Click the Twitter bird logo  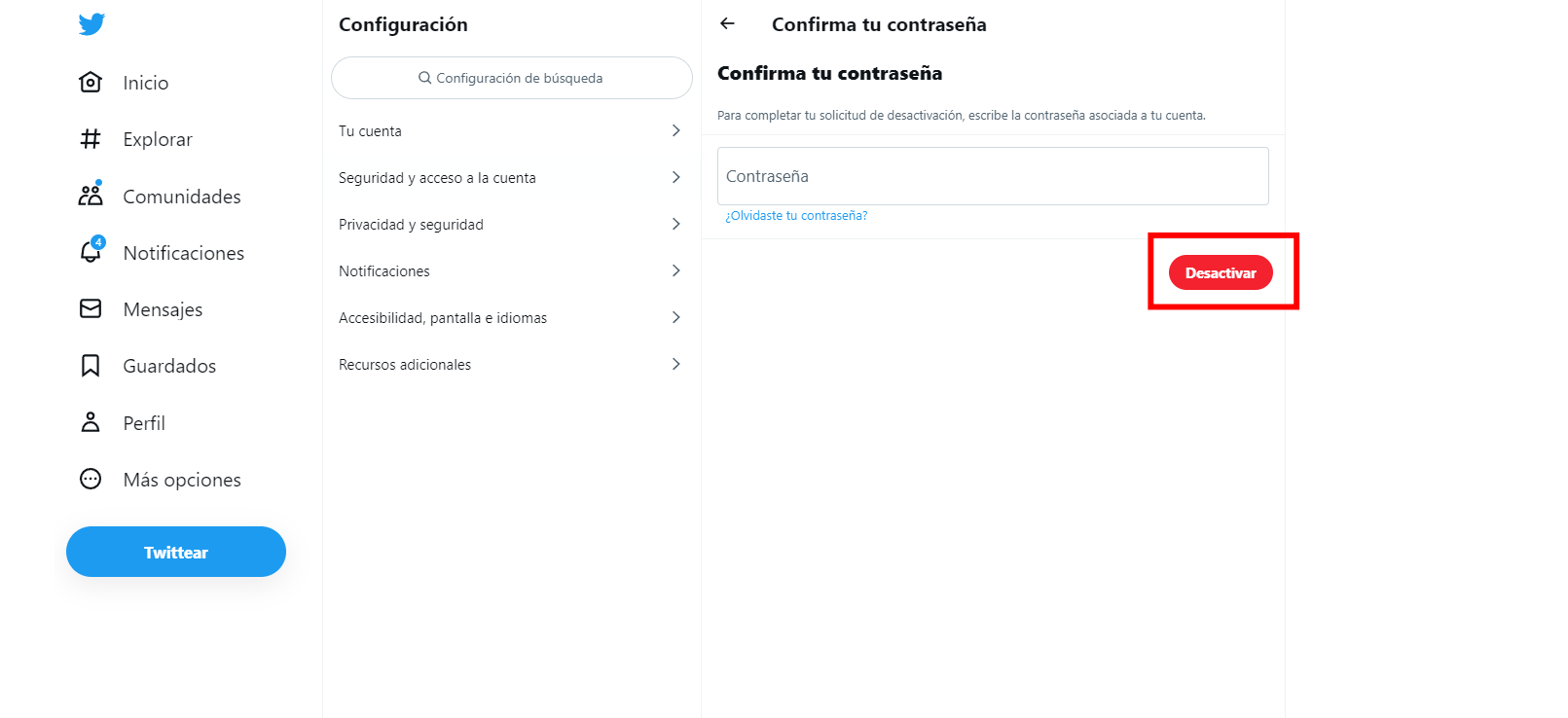pos(91,24)
